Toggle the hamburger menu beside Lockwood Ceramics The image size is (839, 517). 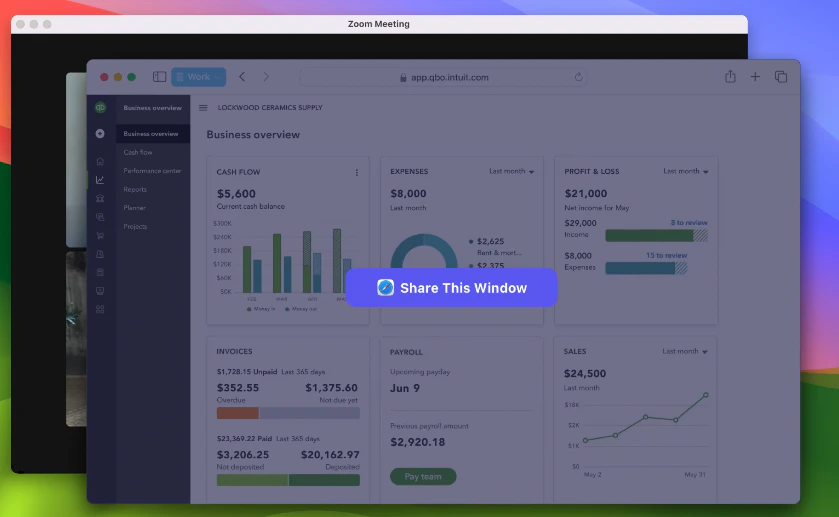click(203, 108)
